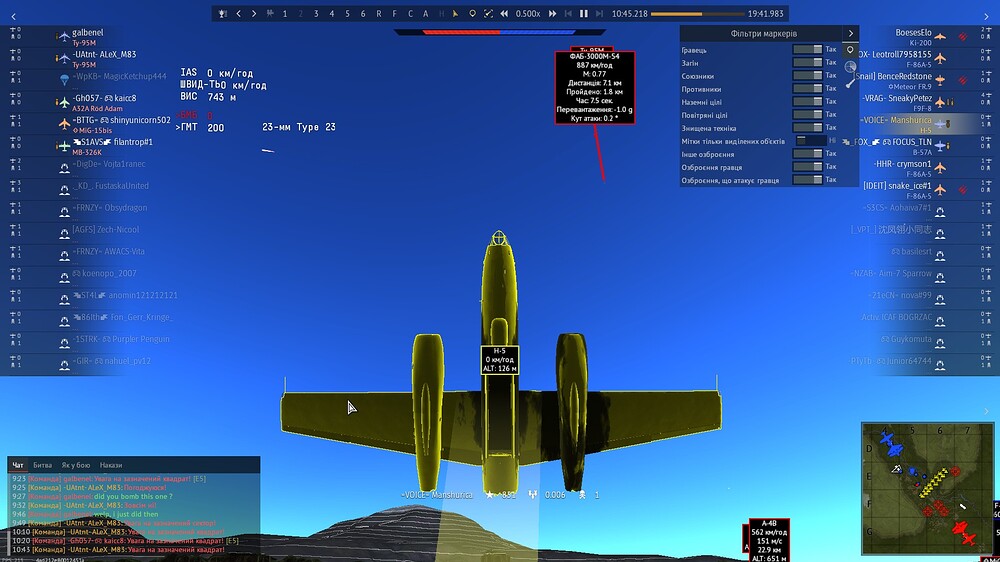This screenshot has width=1000, height=562.
Task: Select player crymson1 with F-86A-5
Action: tap(902, 164)
